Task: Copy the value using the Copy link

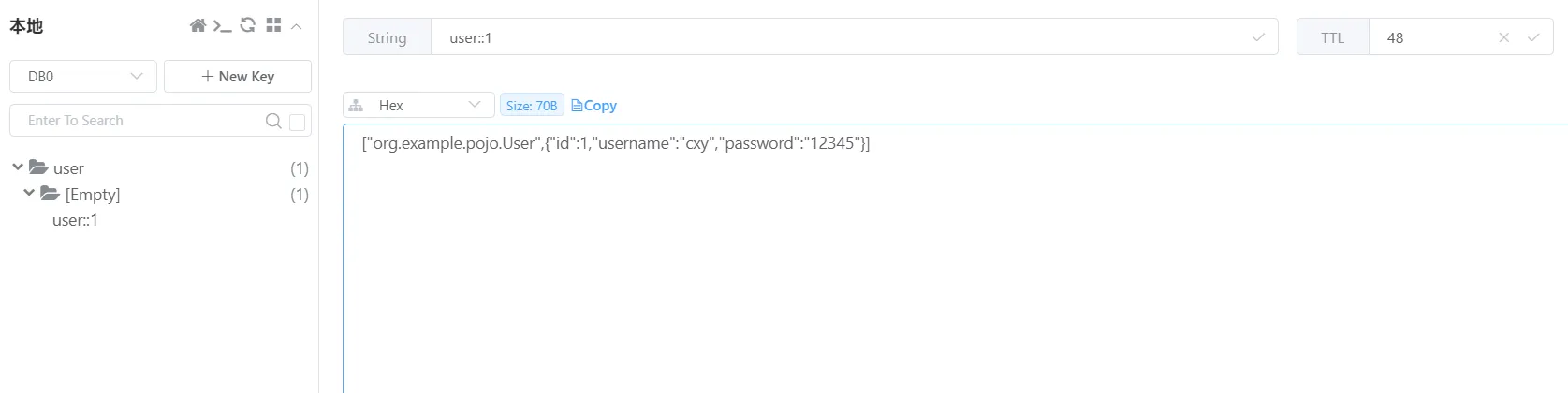Action: click(594, 106)
